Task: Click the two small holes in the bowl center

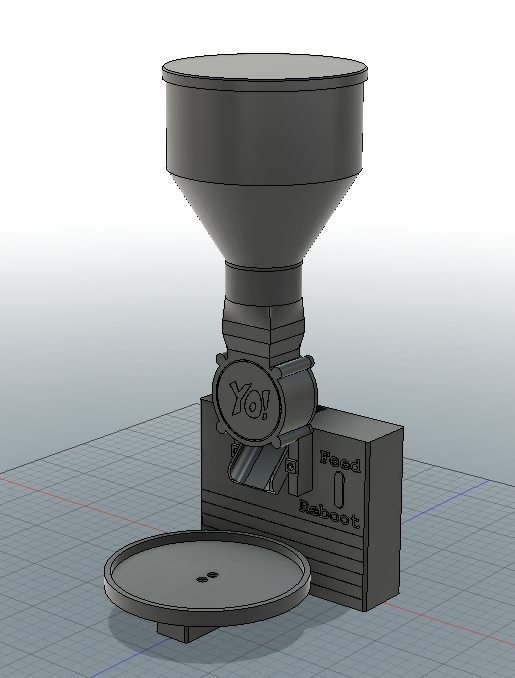Action: pyautogui.click(x=207, y=577)
